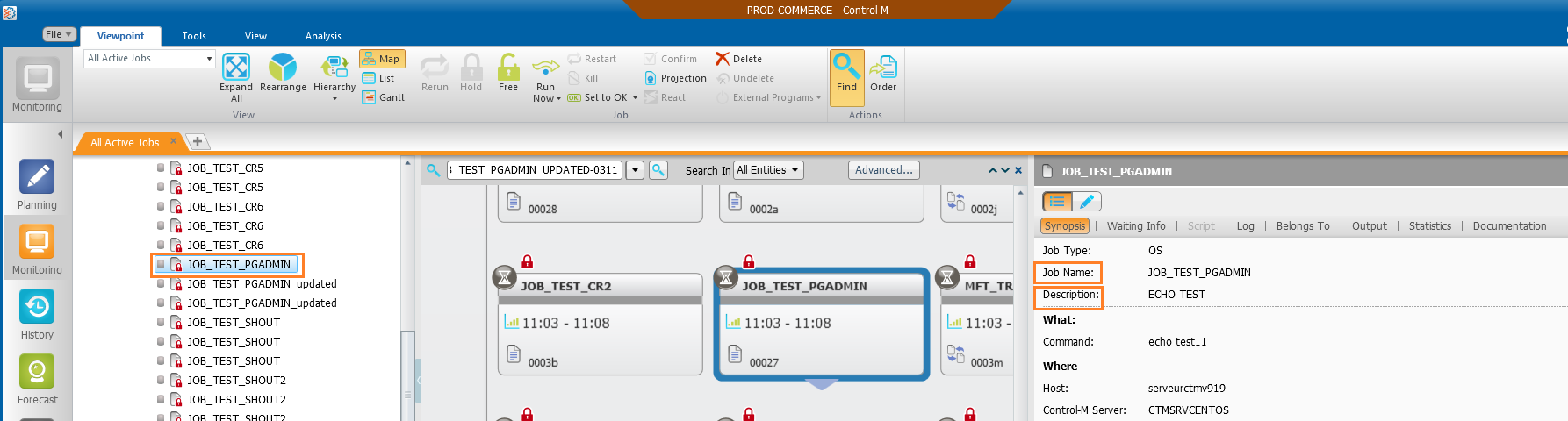Open the Projection tool

tap(675, 78)
